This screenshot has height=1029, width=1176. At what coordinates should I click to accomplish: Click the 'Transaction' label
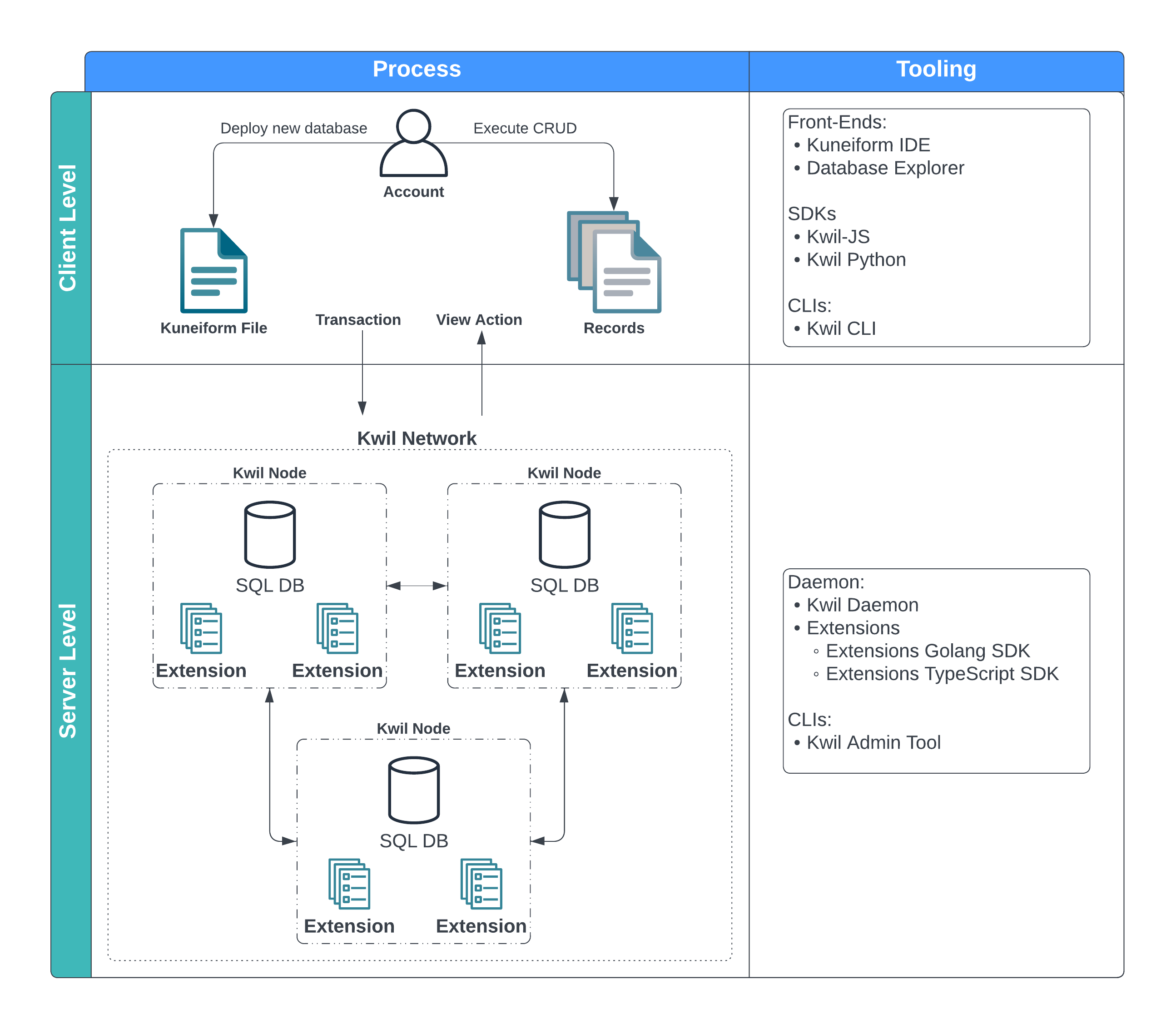[358, 320]
